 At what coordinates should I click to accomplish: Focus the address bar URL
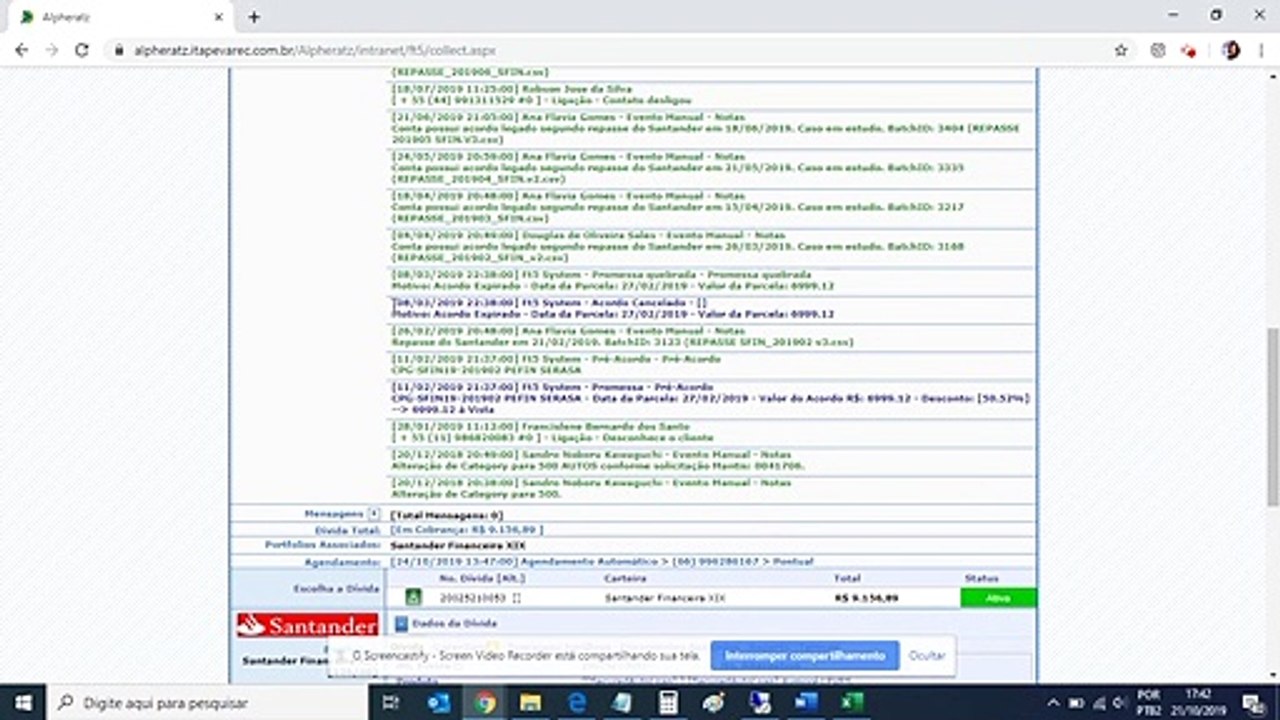pyautogui.click(x=314, y=50)
